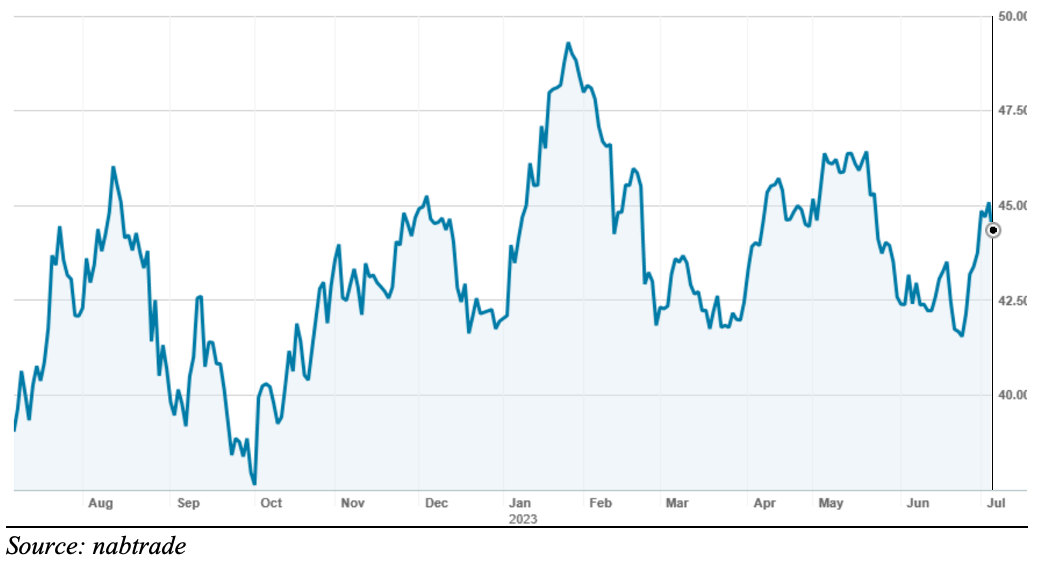
Task: Click the Jan label on the timeline
Action: (x=521, y=503)
